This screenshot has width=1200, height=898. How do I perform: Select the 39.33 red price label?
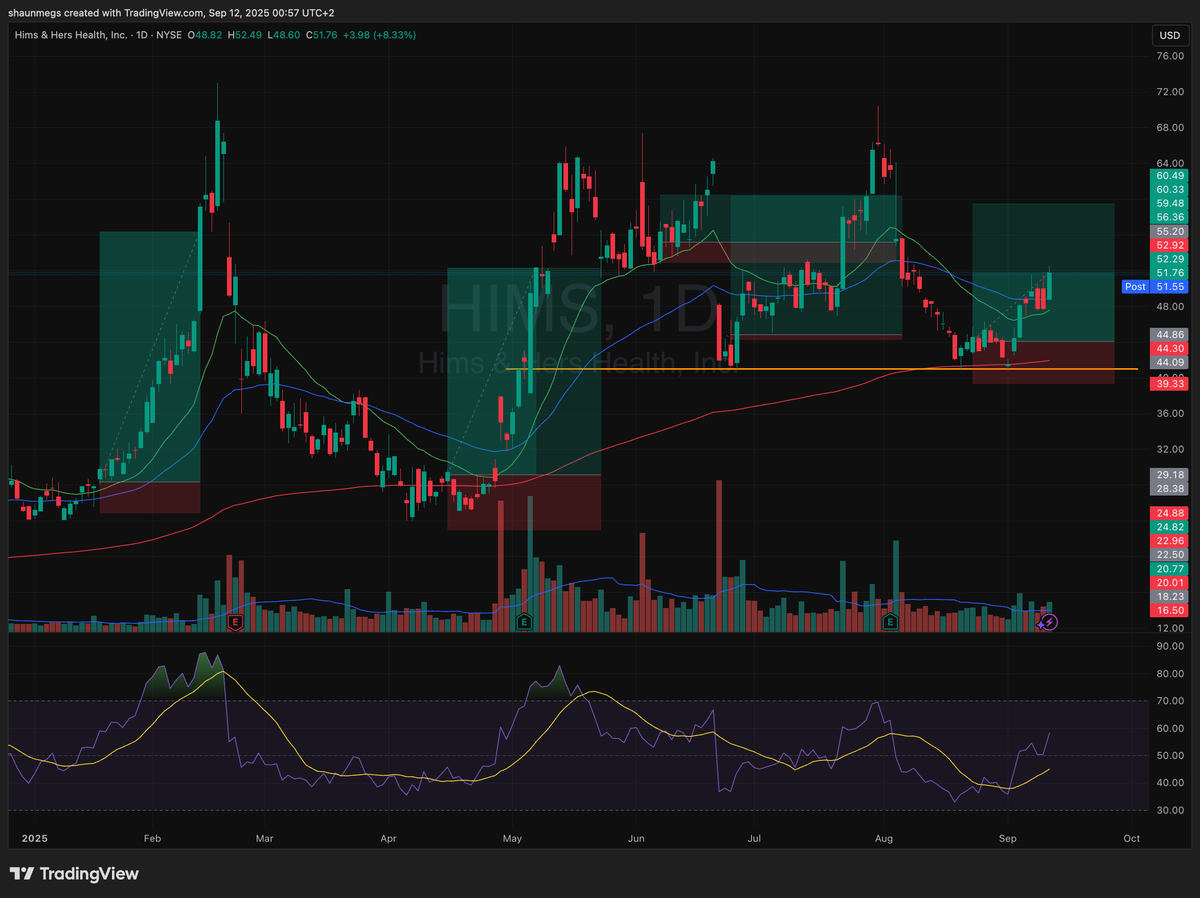coord(1170,383)
